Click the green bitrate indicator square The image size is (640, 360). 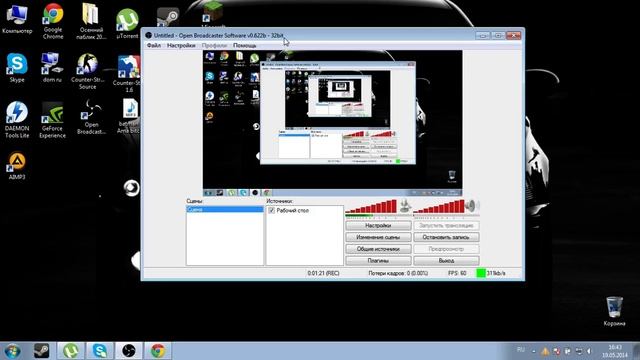coord(481,273)
